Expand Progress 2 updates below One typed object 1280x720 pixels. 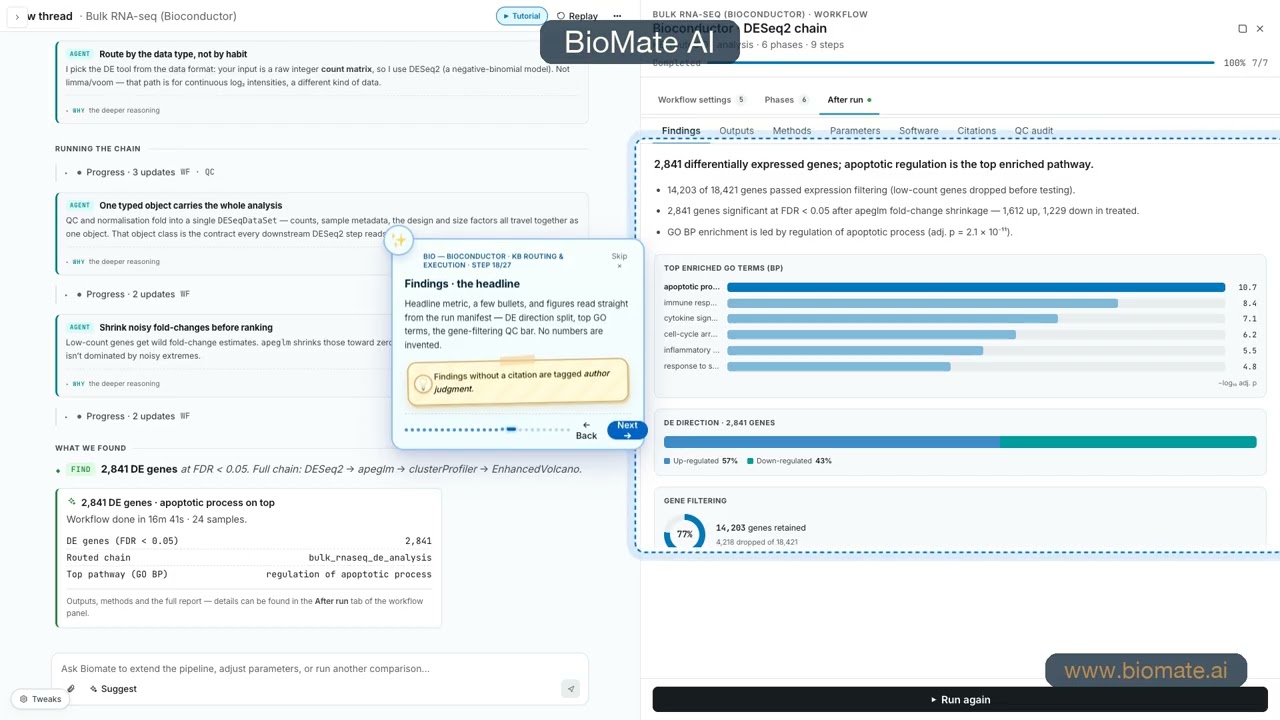pos(128,294)
